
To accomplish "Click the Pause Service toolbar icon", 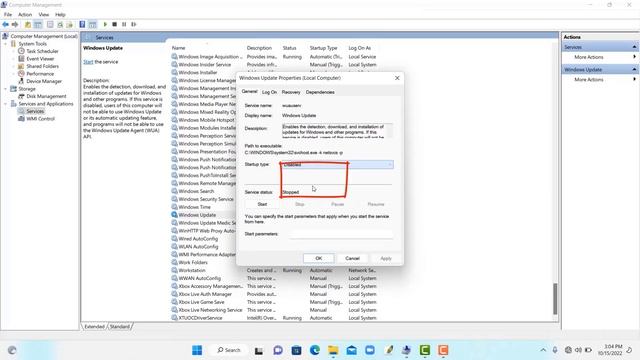I will (x=124, y=24).
